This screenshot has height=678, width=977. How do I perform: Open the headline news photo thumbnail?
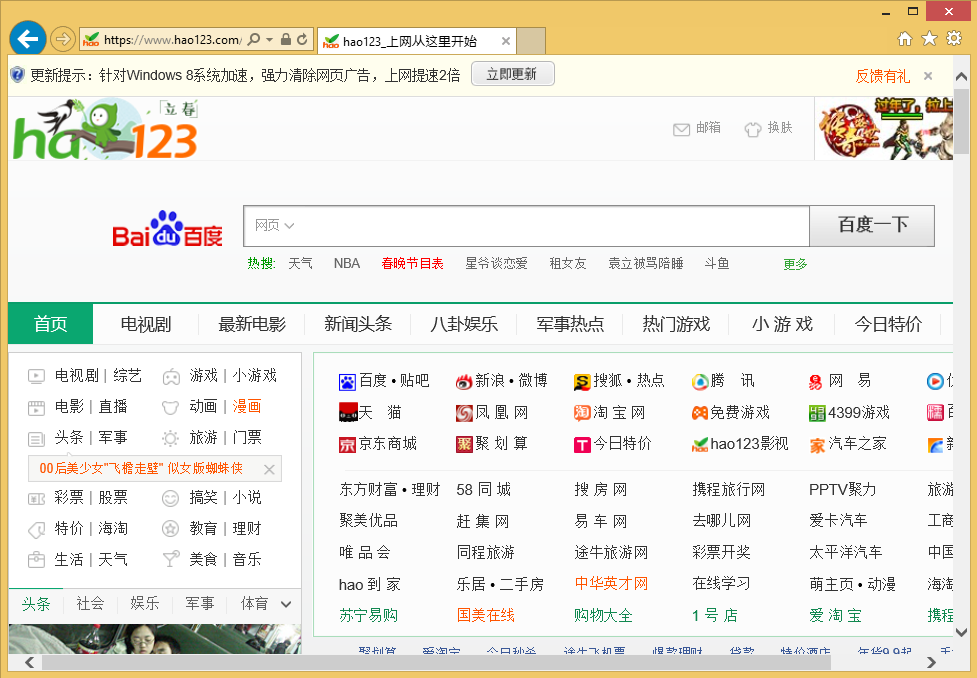click(155, 639)
